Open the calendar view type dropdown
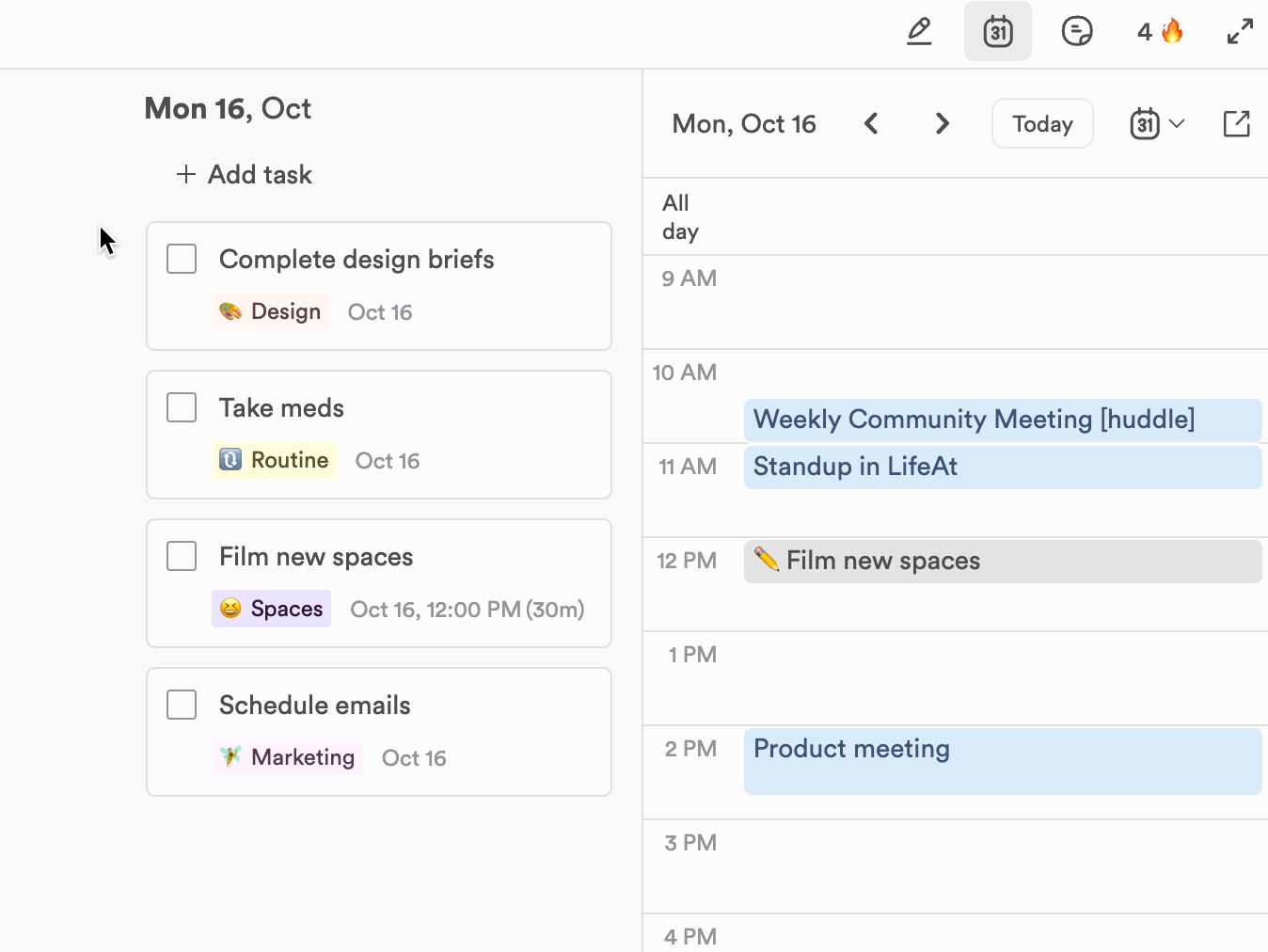Image resolution: width=1268 pixels, height=952 pixels. [1157, 124]
